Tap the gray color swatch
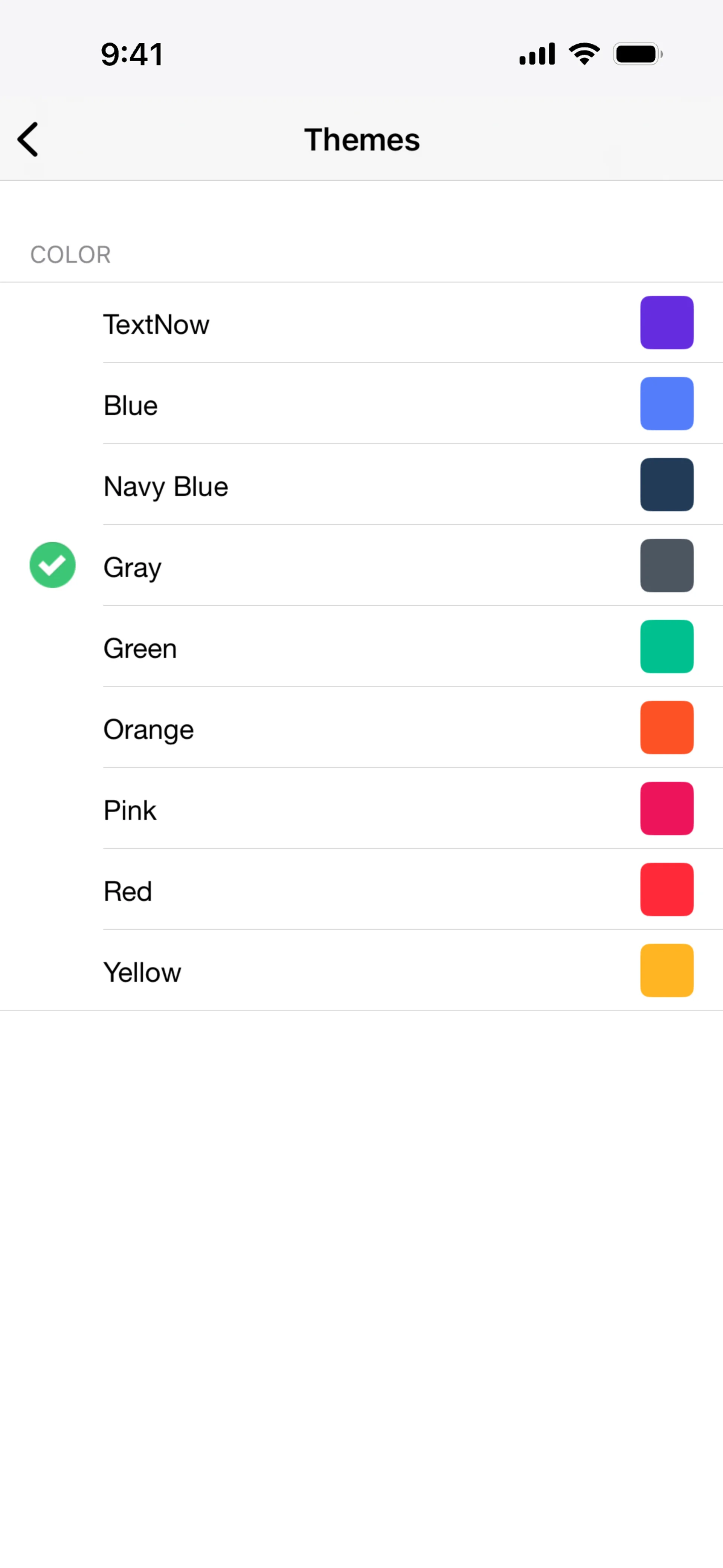The image size is (723, 1568). point(667,565)
